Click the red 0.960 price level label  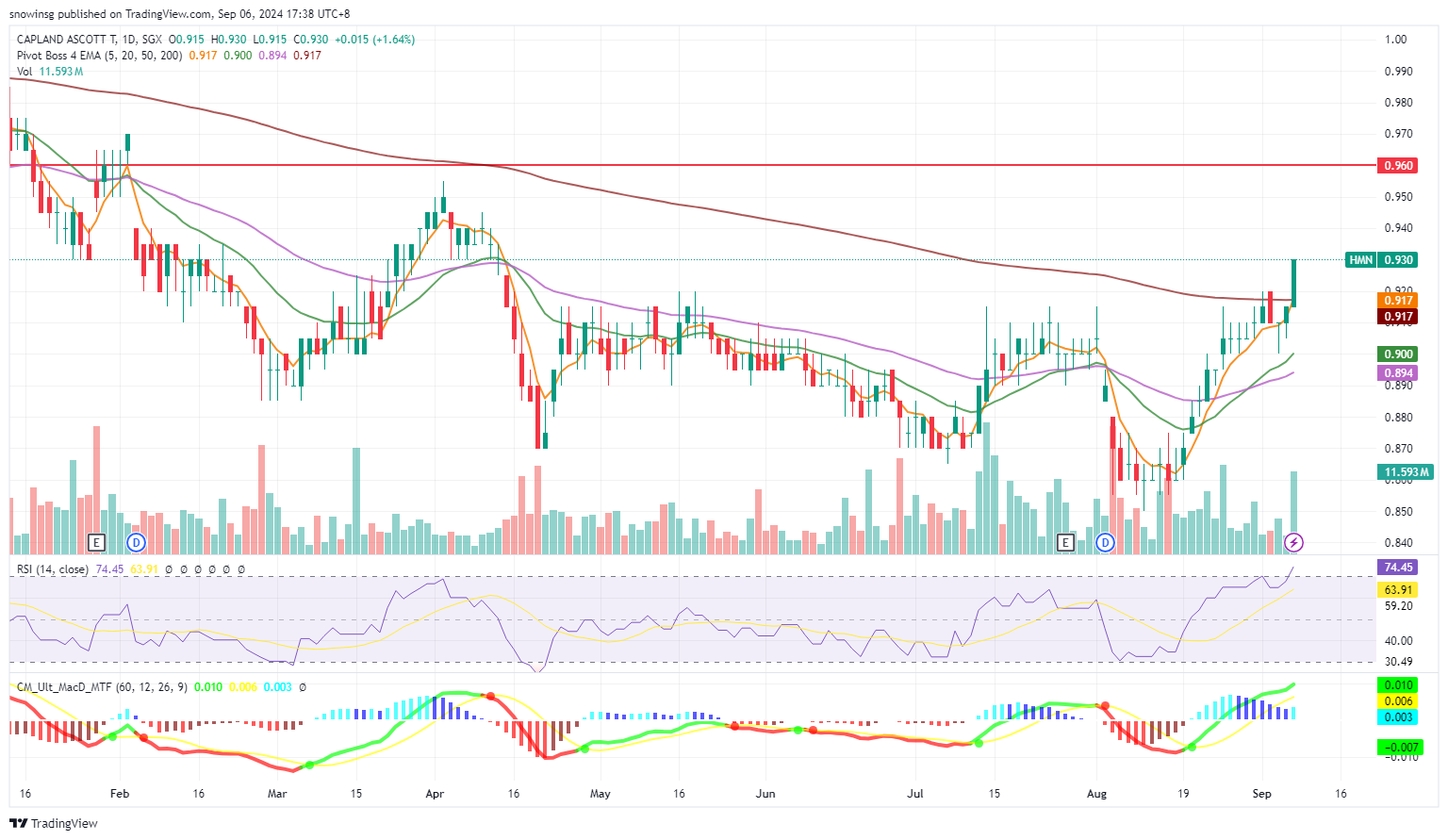(x=1398, y=165)
